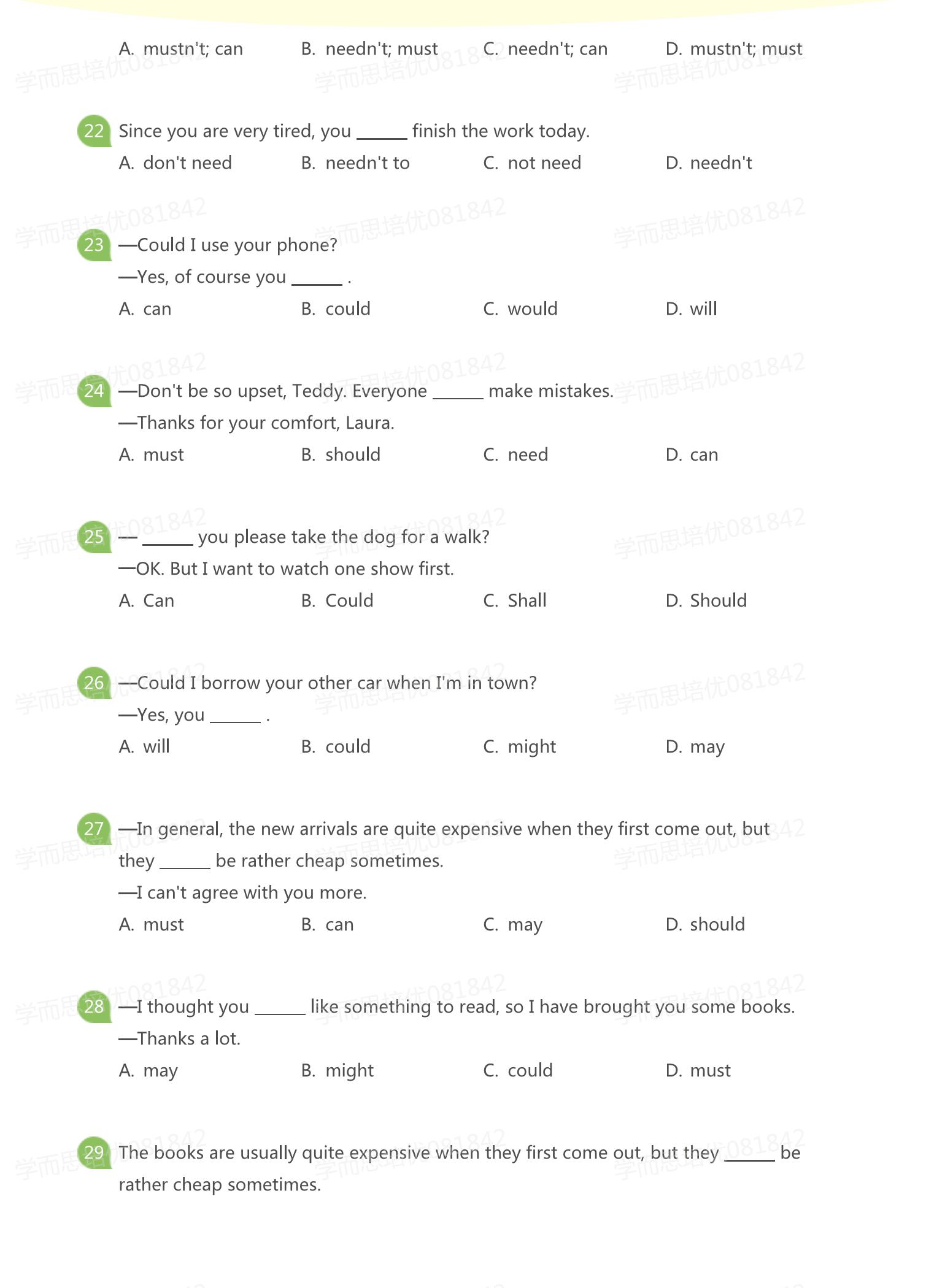Click the green question 29 badge
This screenshot has height=1288, width=945.
[94, 1152]
